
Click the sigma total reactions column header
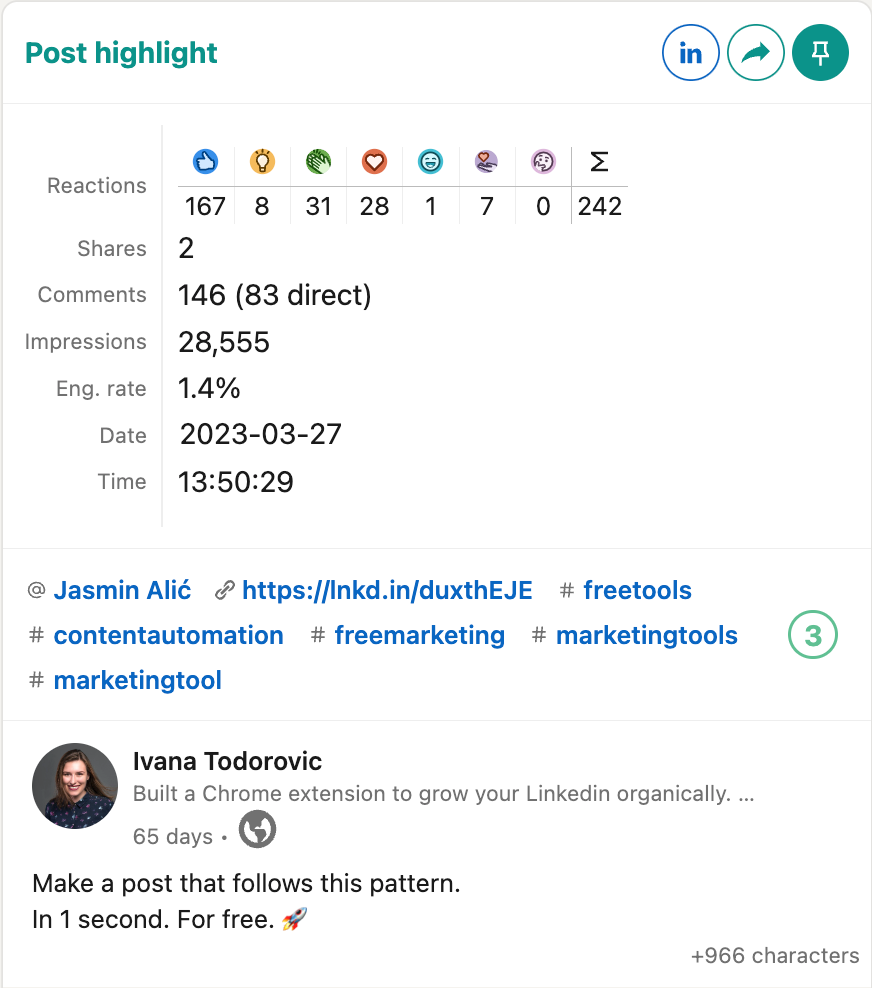598,161
